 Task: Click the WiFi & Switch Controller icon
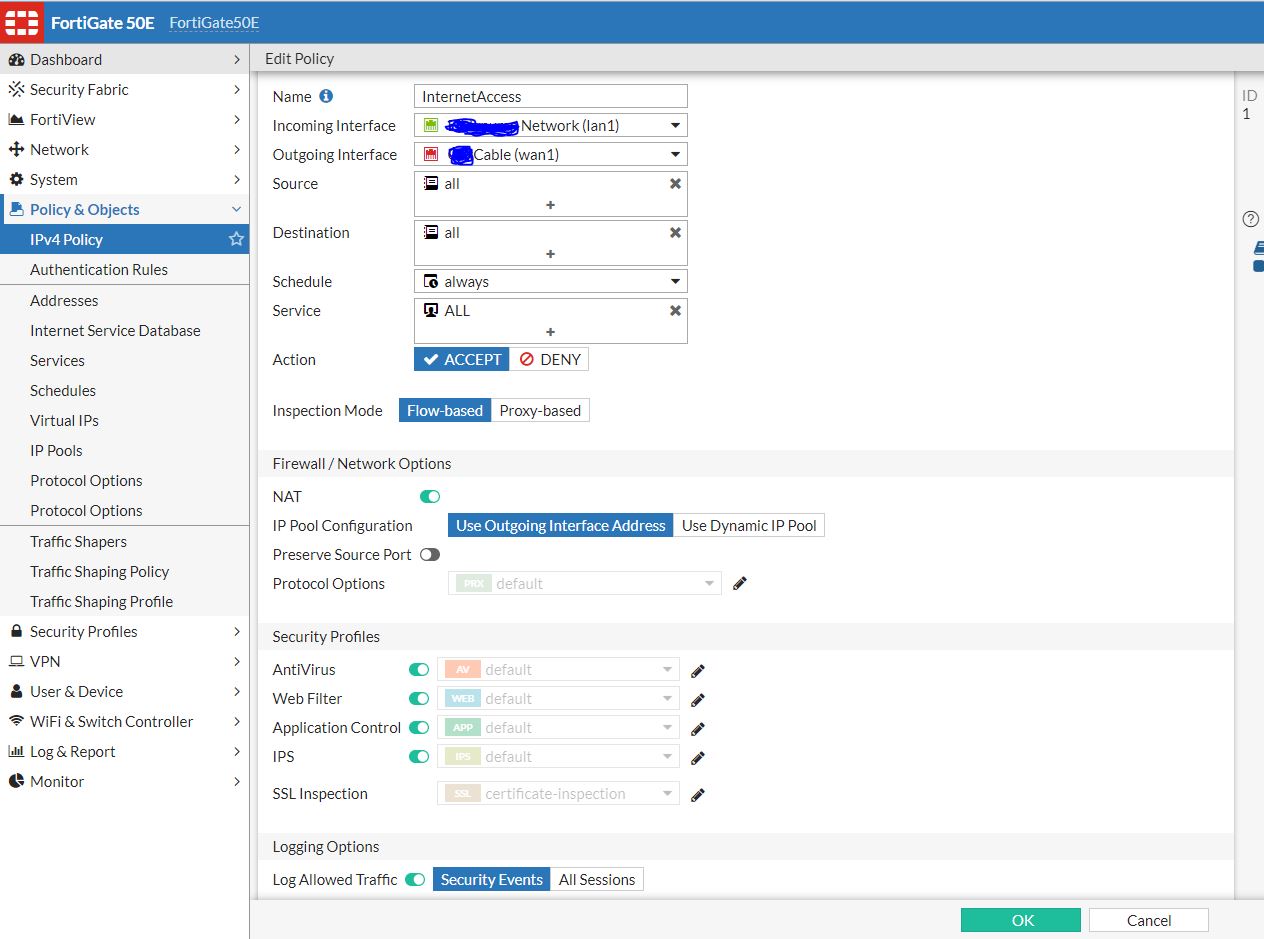coord(16,722)
